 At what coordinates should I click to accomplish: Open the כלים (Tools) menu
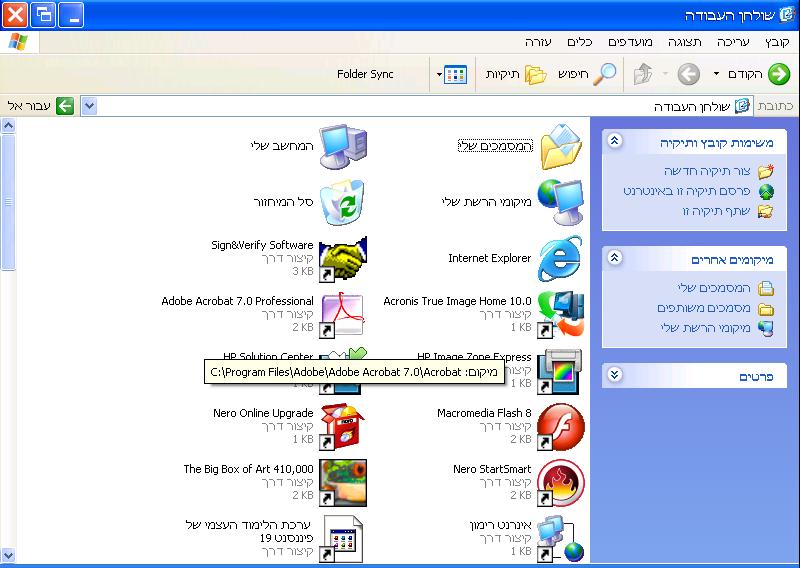(580, 42)
